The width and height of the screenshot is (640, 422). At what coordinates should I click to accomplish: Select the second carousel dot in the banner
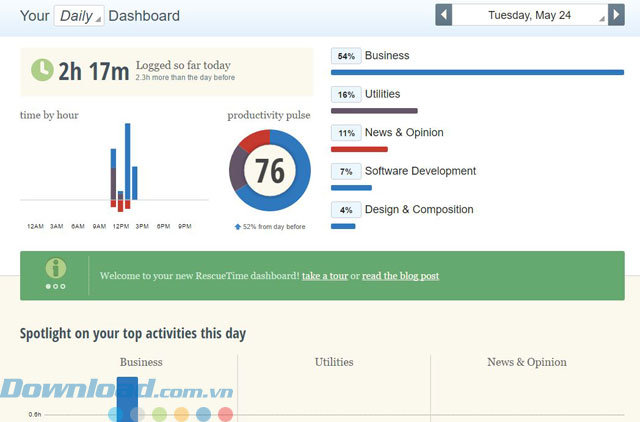tap(56, 287)
